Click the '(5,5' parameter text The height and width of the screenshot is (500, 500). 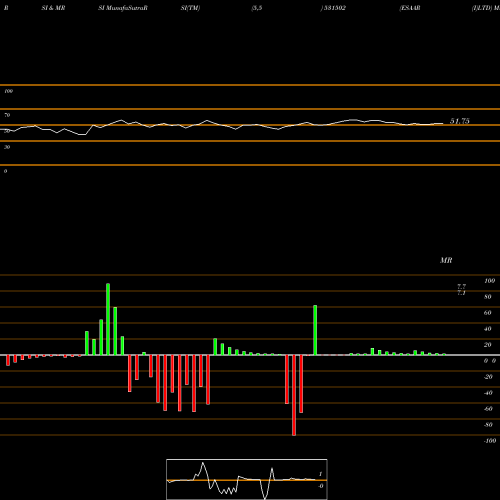pyautogui.click(x=257, y=8)
